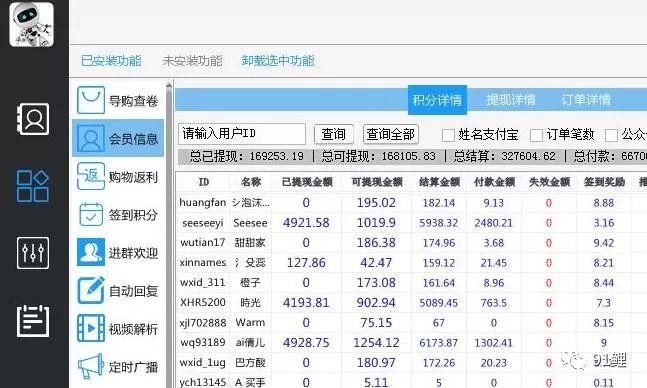Select the 会员信息 member icon
This screenshot has width=647, height=388.
[91, 138]
